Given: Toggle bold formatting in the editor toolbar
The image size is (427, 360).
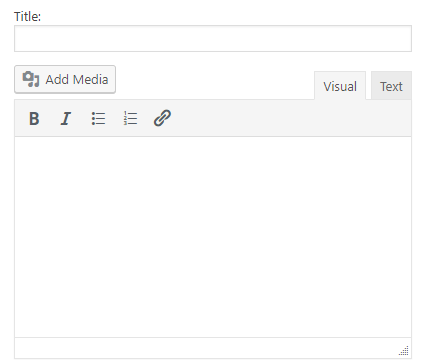Looking at the screenshot, I should (x=34, y=118).
